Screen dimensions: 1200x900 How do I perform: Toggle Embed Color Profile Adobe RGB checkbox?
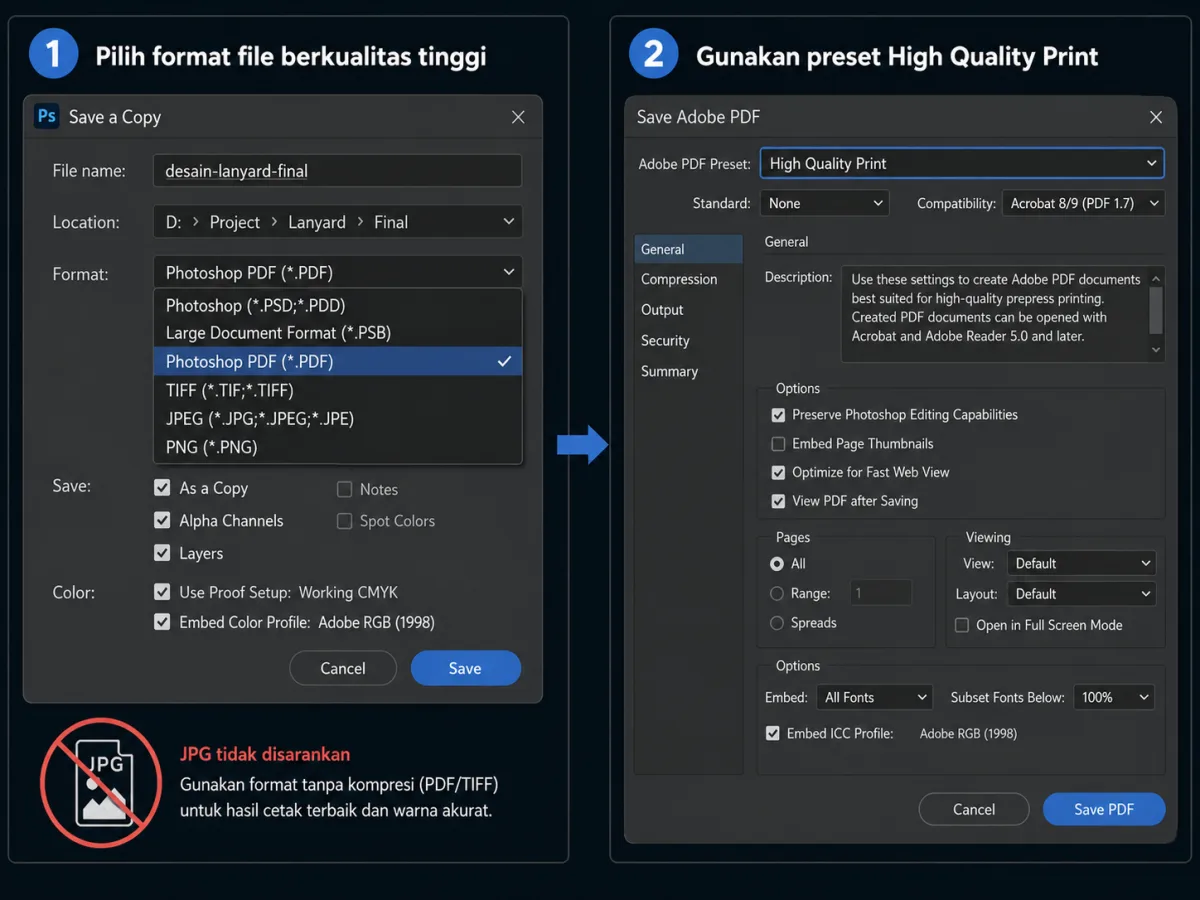click(x=162, y=622)
